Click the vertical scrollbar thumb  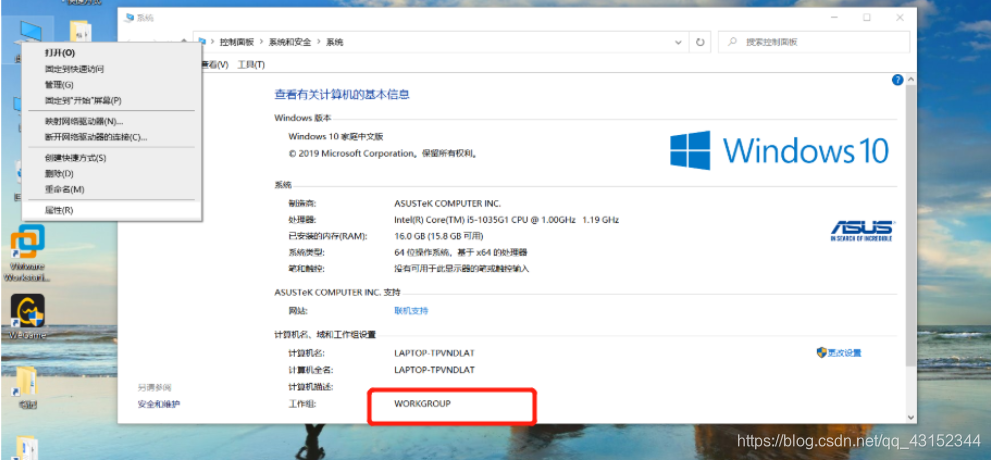coord(911,224)
